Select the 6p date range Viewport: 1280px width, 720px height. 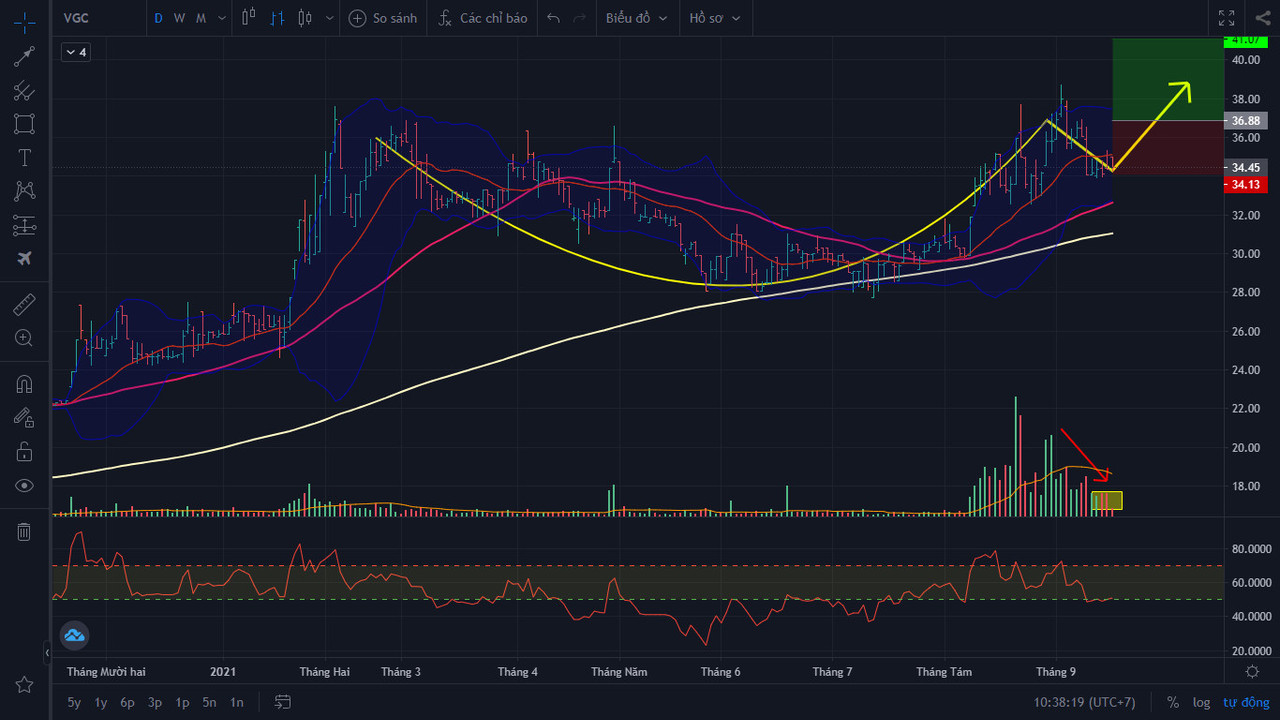click(127, 702)
